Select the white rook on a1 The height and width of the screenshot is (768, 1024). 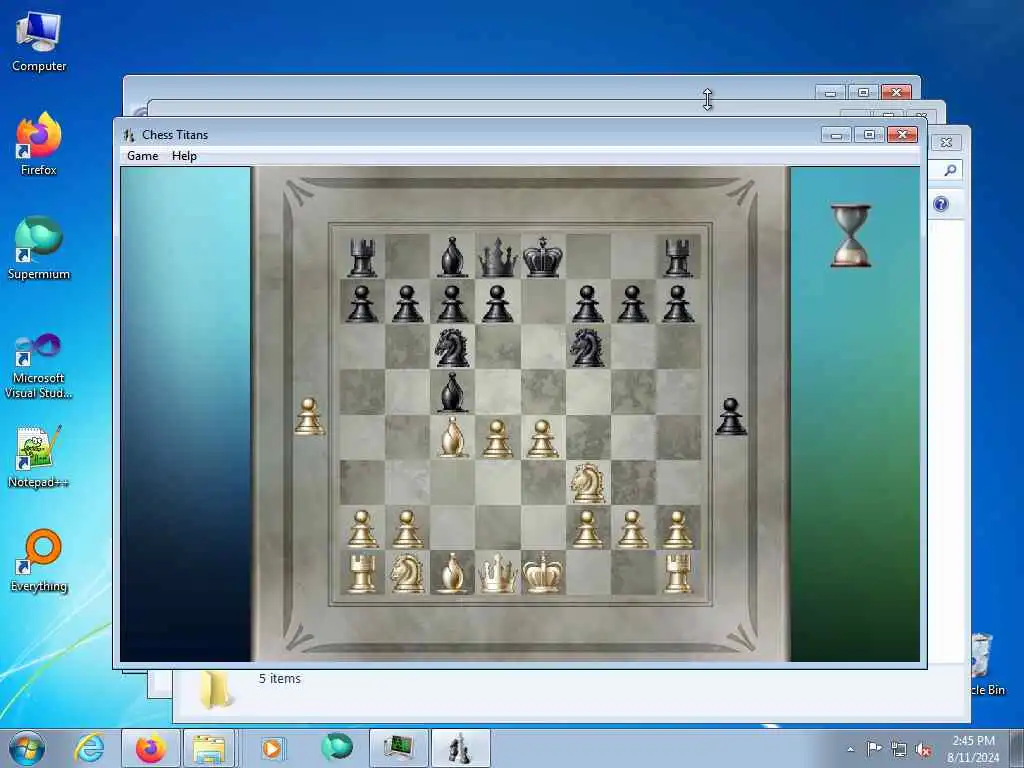tap(362, 573)
